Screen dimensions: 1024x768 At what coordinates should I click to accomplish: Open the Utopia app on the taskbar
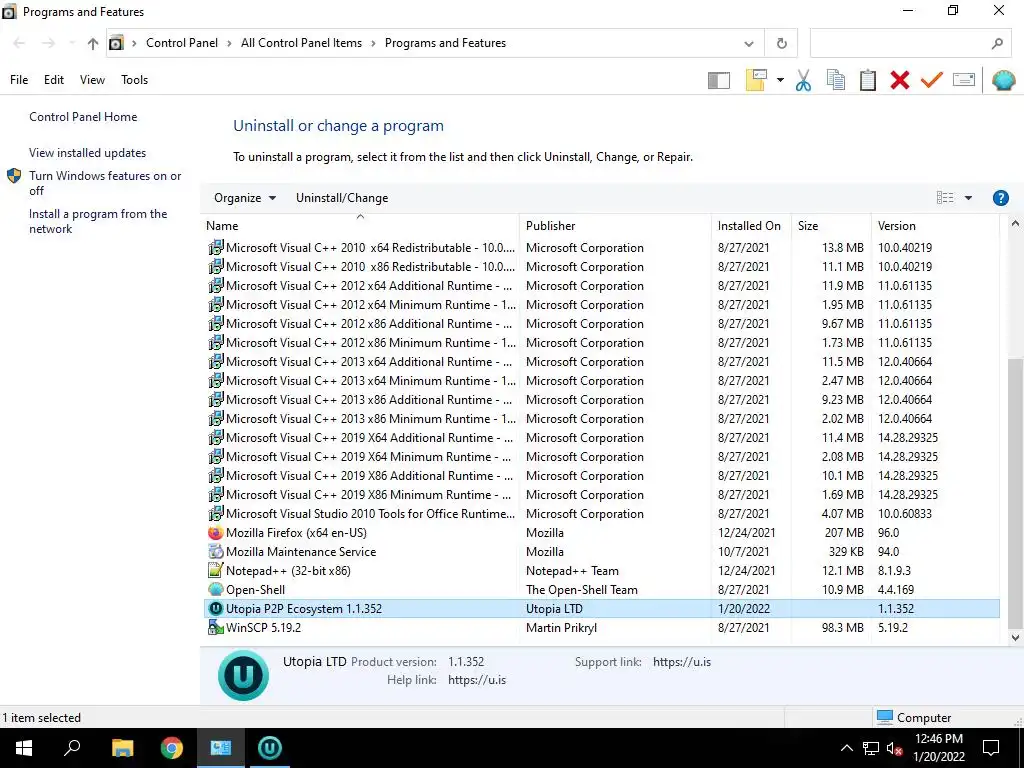270,748
